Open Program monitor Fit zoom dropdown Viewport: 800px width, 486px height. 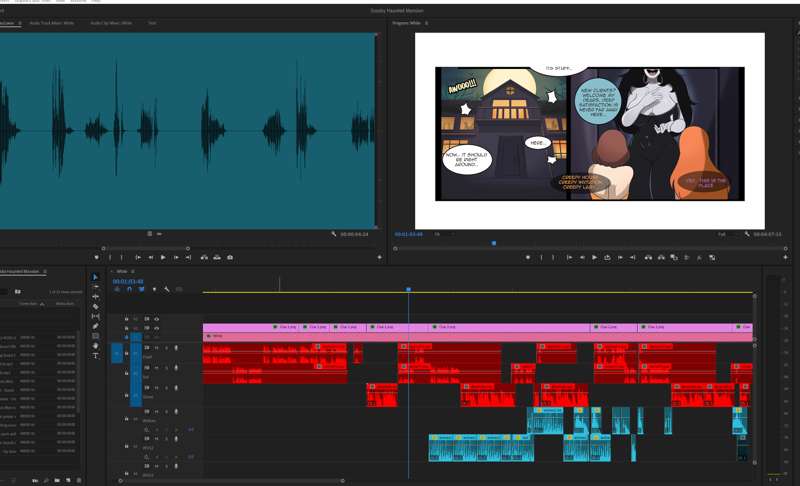pyautogui.click(x=442, y=234)
